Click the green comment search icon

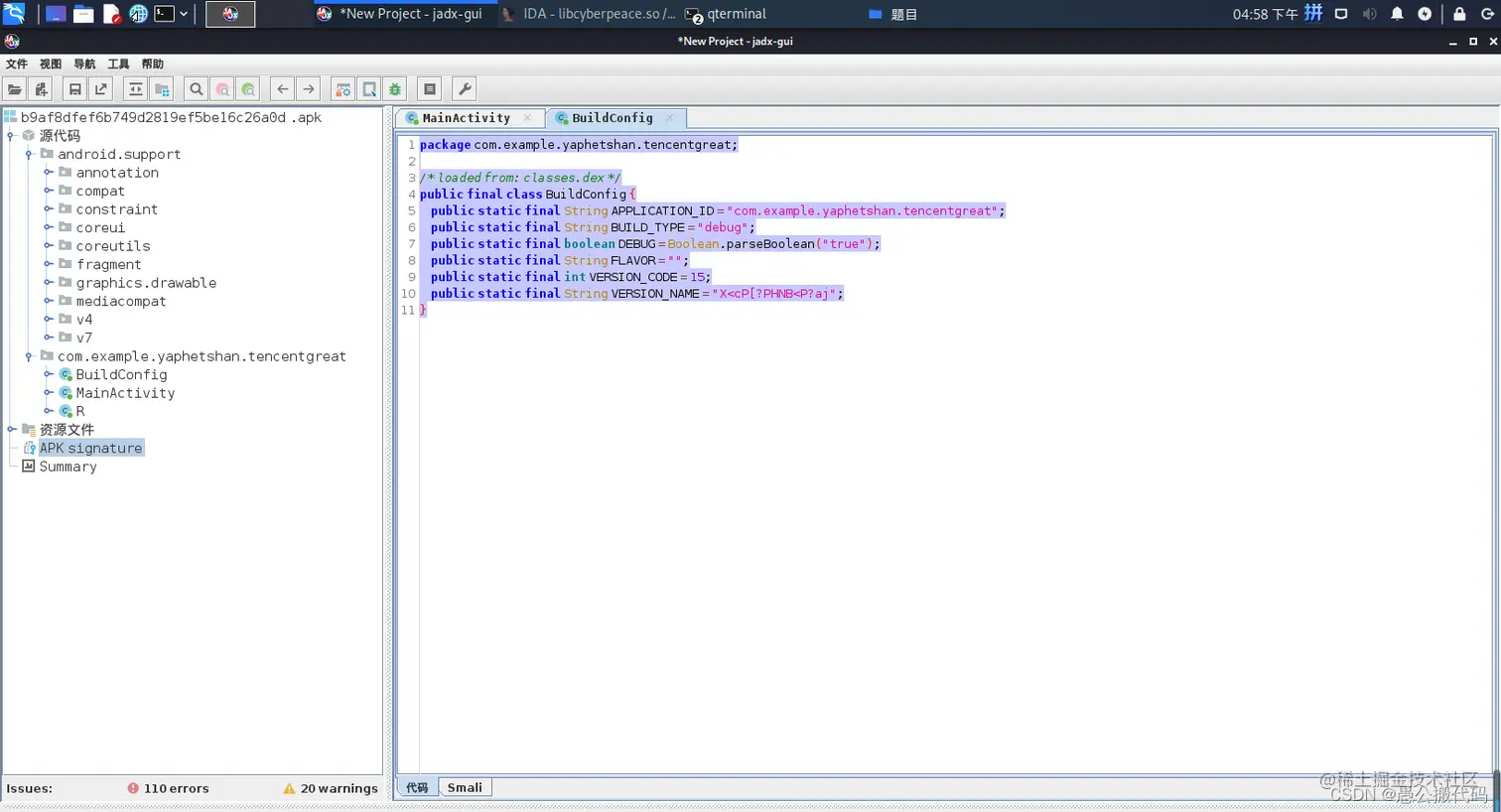point(248,89)
